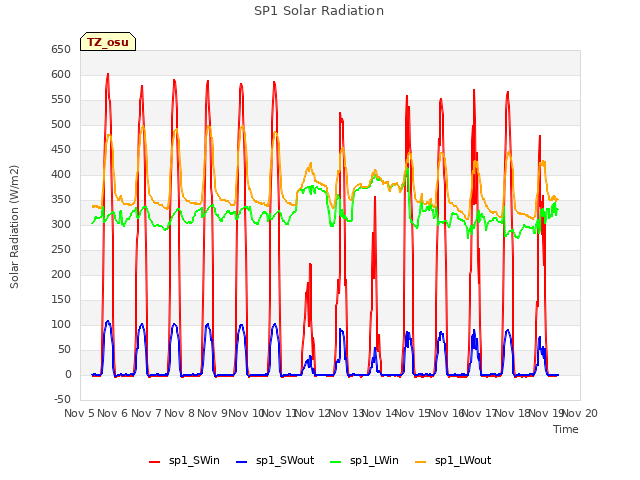The image size is (640, 480).
Task: Click the 0 y-axis tick label
Action: (68, 374)
